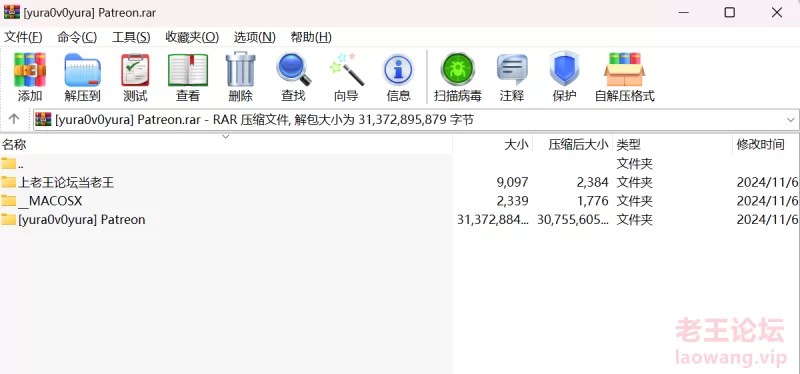Click the archive path text in address bar
The width and height of the screenshot is (800, 374).
[264, 120]
